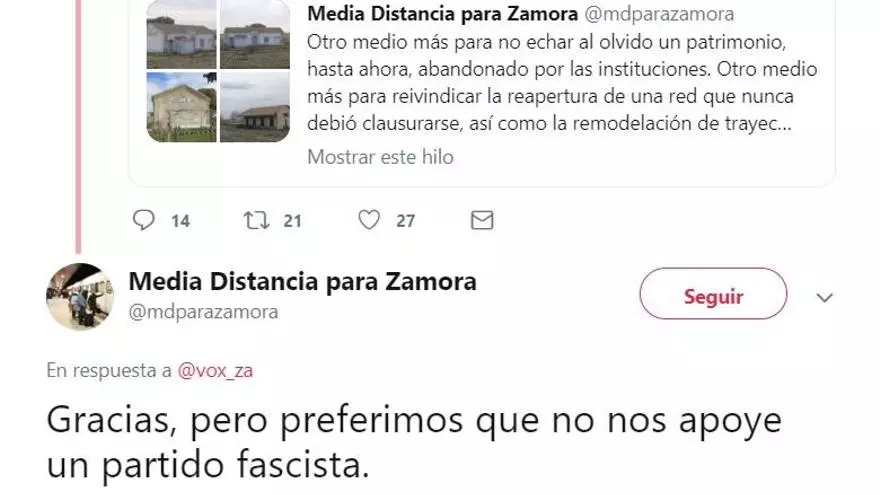Open the top-right station photo thumbnail
Viewport: 880px width, 495px height.
255,34
